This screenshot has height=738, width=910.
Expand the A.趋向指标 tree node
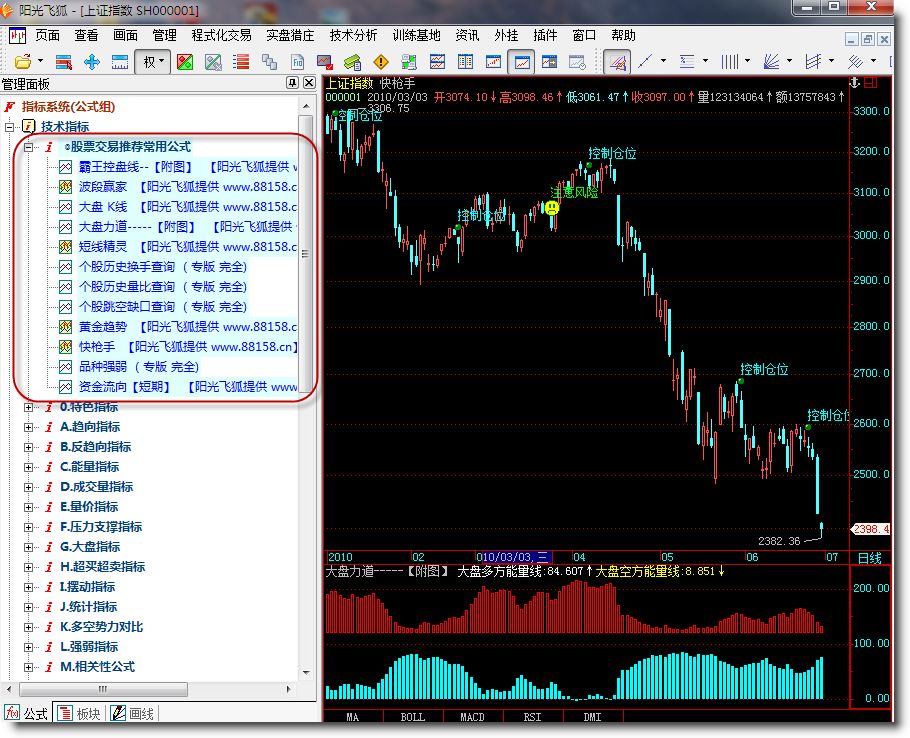coord(29,427)
